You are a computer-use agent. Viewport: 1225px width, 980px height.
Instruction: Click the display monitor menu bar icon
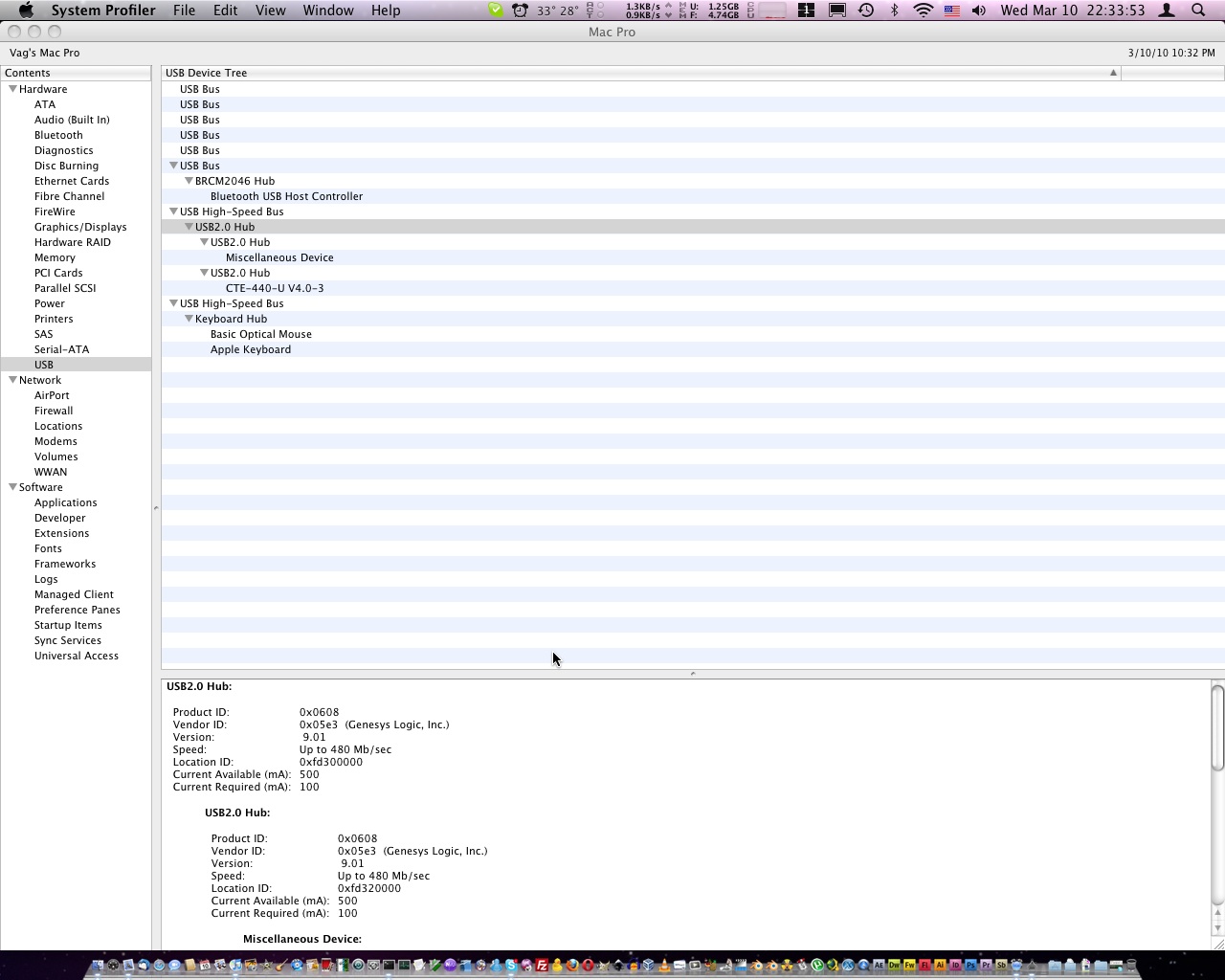[837, 11]
